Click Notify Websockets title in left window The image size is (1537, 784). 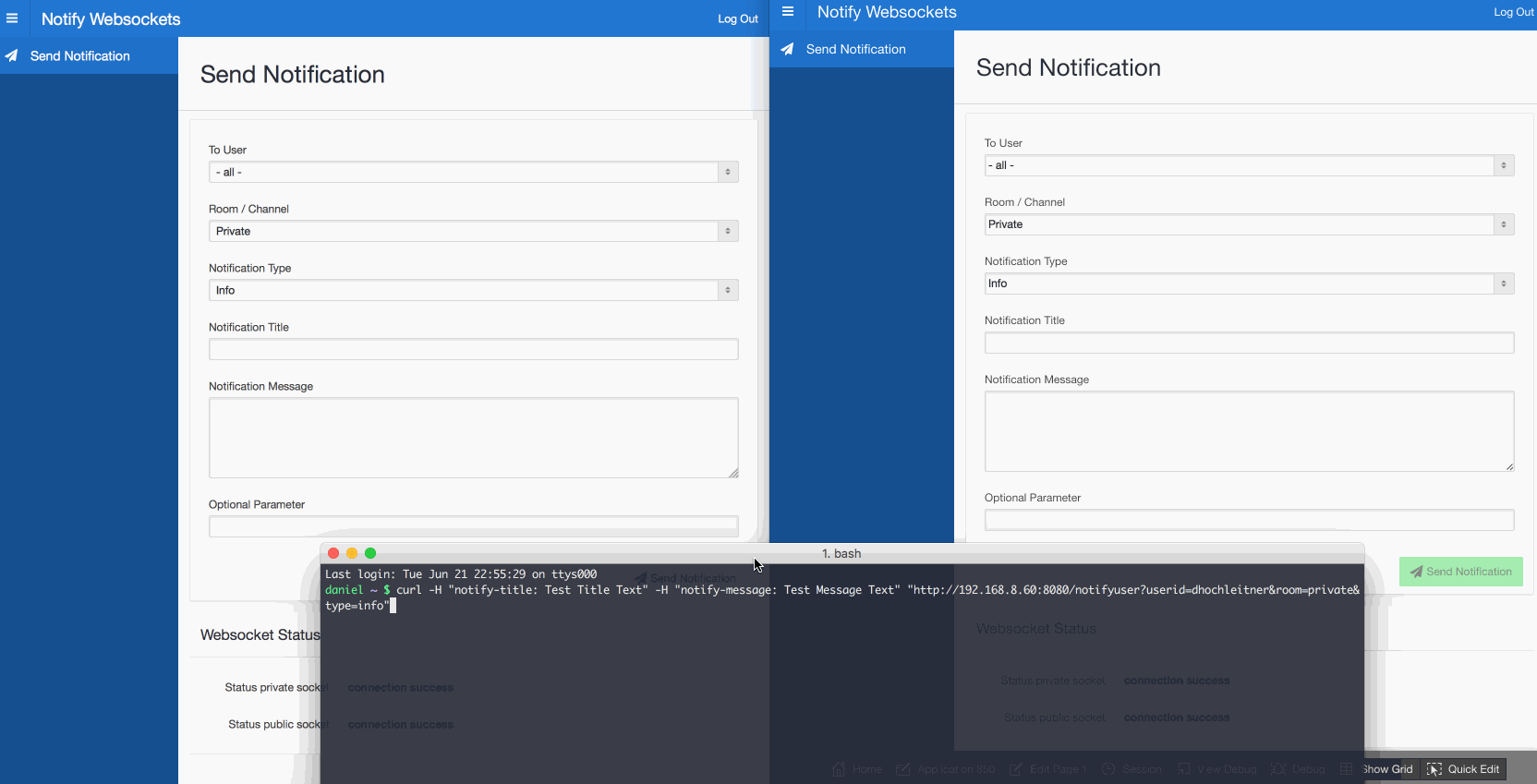(111, 19)
